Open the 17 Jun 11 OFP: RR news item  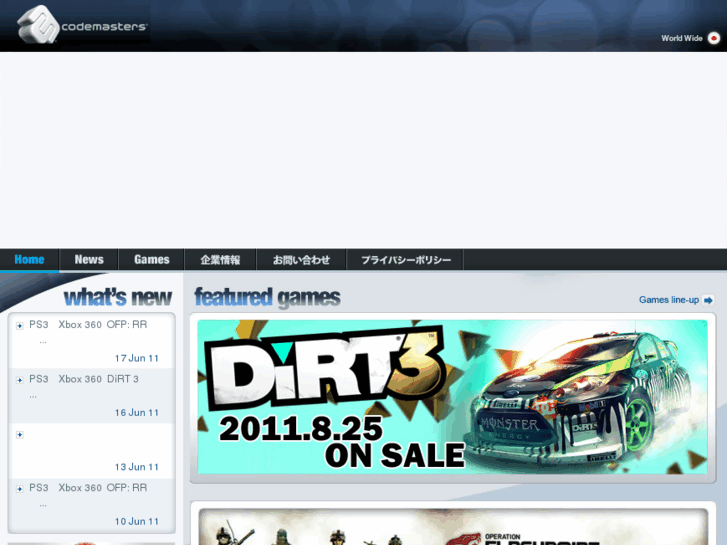coord(88,325)
